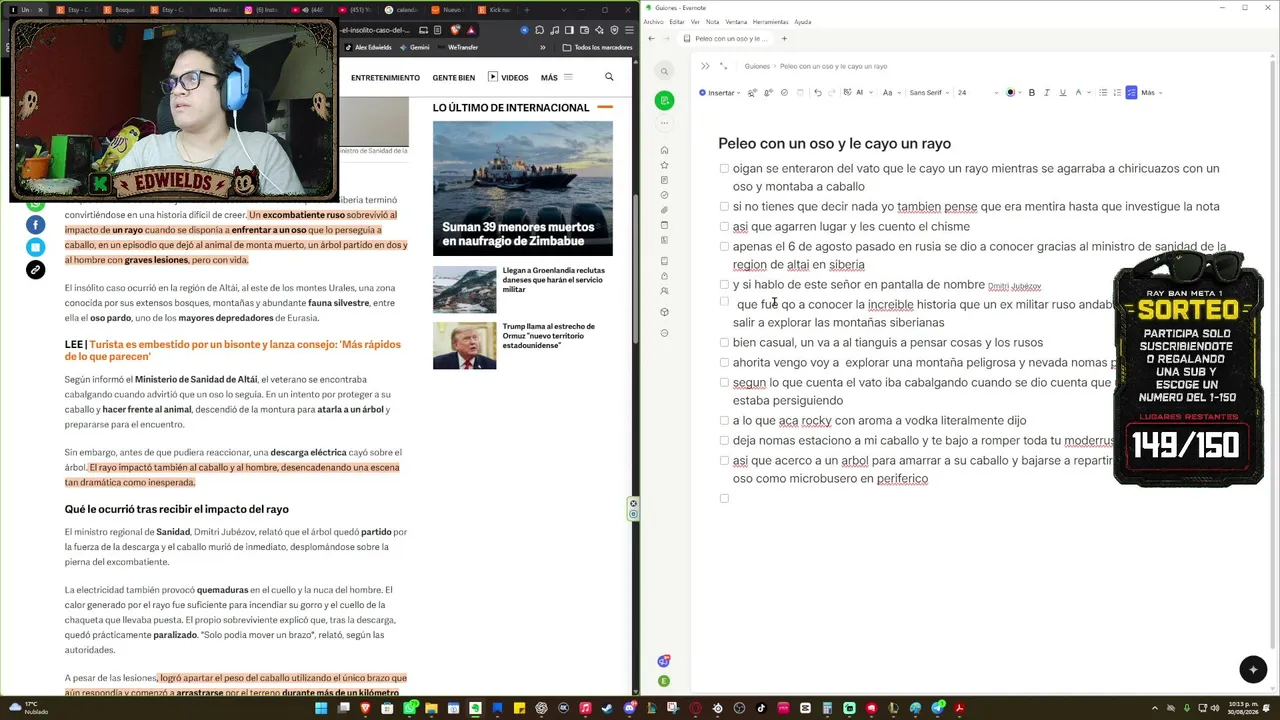The image size is (1280, 720).
Task: Apply bold formatting in Evernote
Action: (1032, 92)
